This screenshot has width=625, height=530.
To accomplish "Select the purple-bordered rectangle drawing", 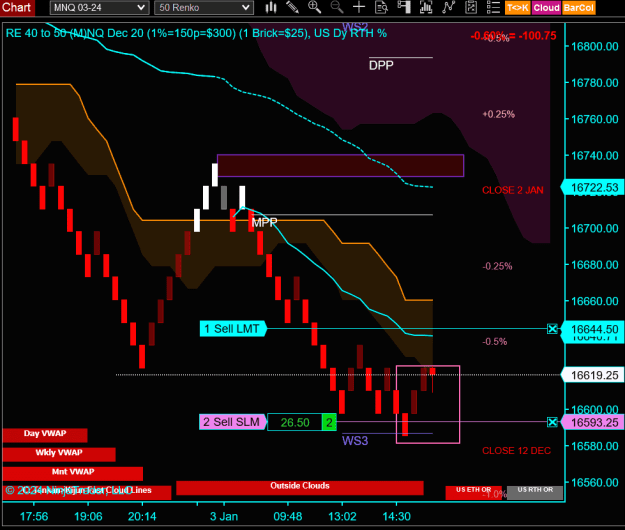I will pos(340,165).
